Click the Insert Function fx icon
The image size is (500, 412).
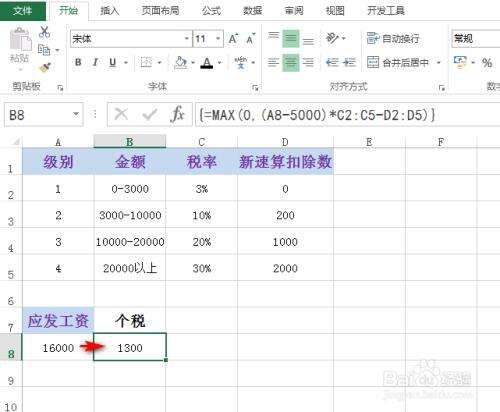[x=177, y=115]
